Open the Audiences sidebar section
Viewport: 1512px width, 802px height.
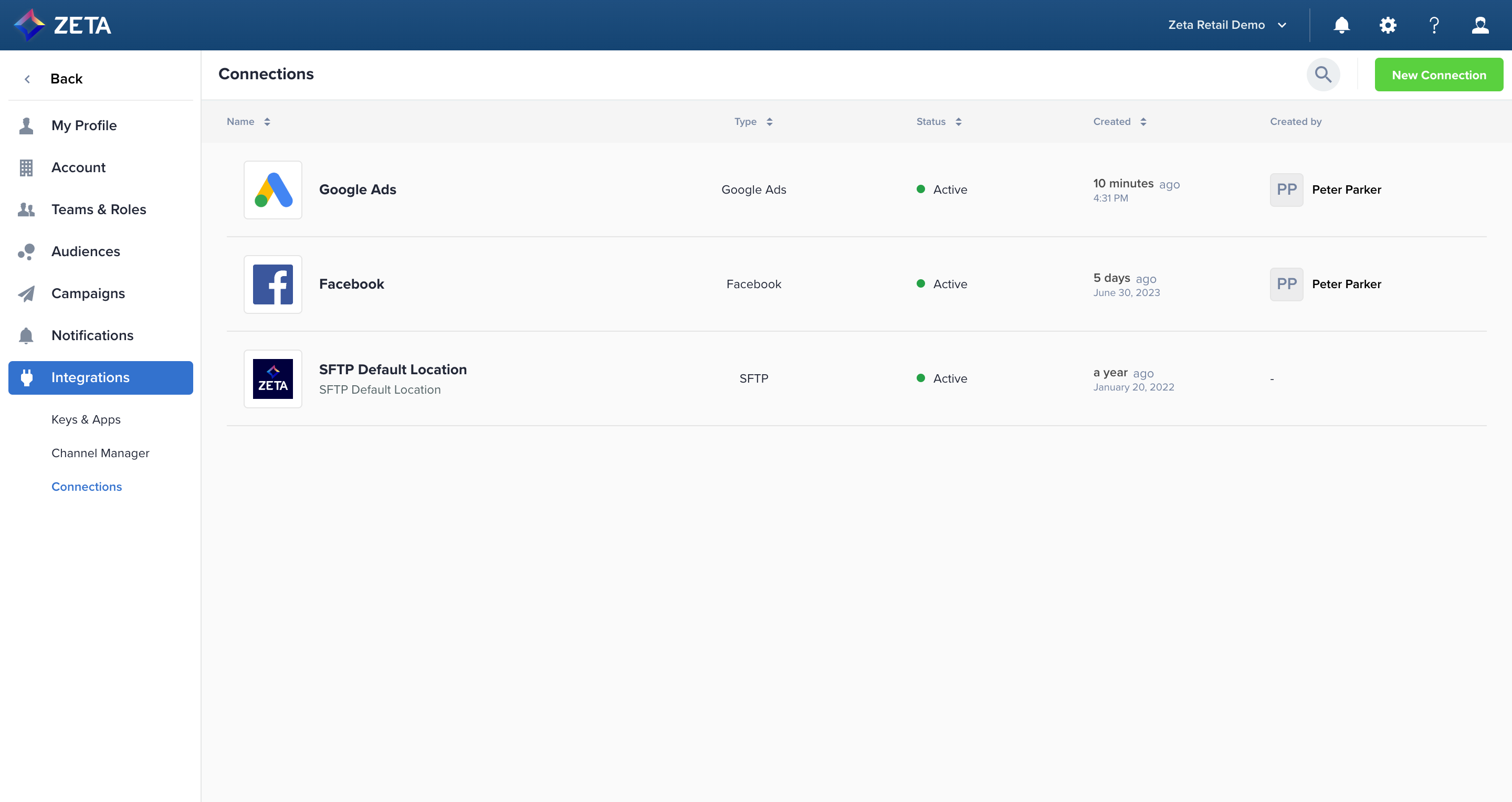(x=86, y=252)
